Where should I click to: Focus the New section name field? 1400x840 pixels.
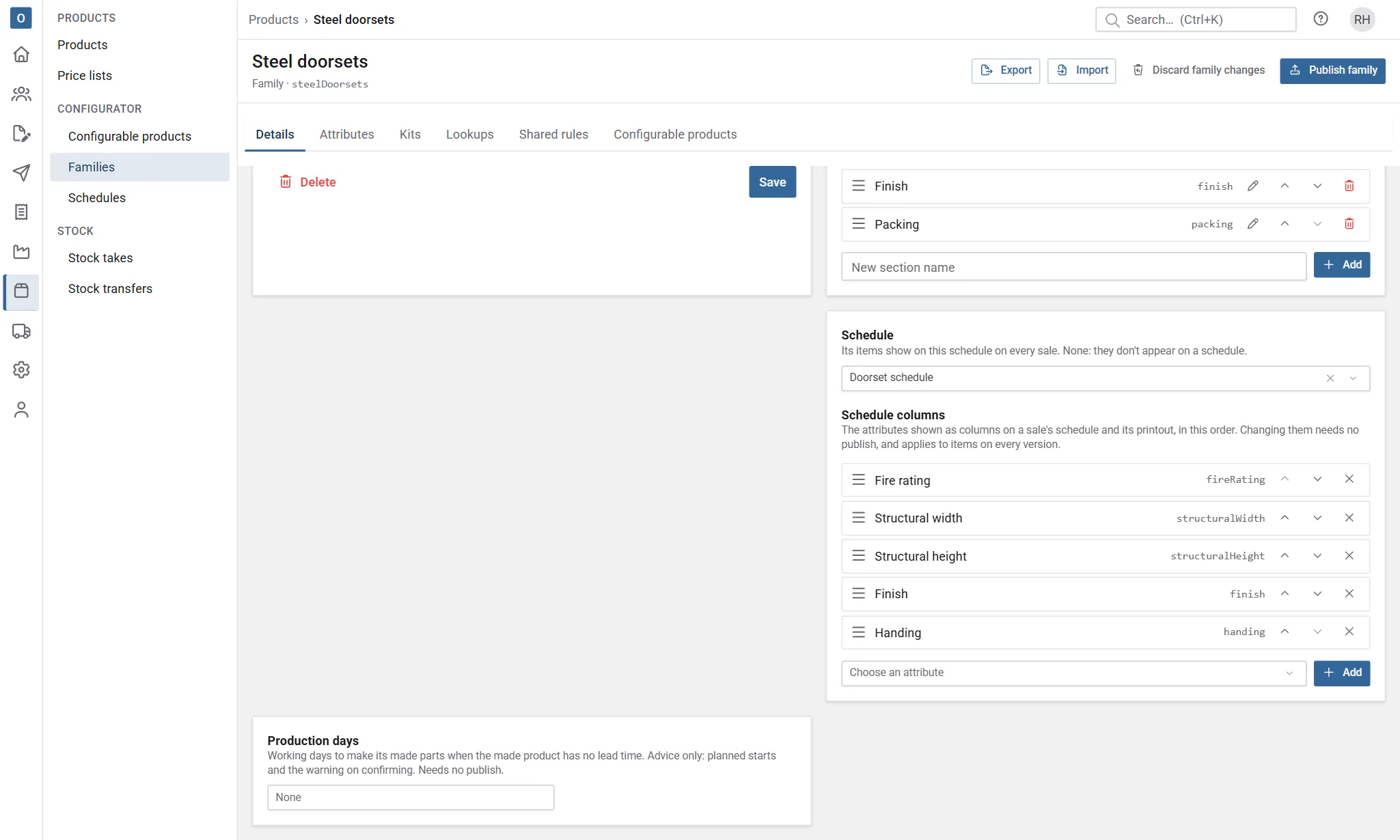click(1073, 267)
